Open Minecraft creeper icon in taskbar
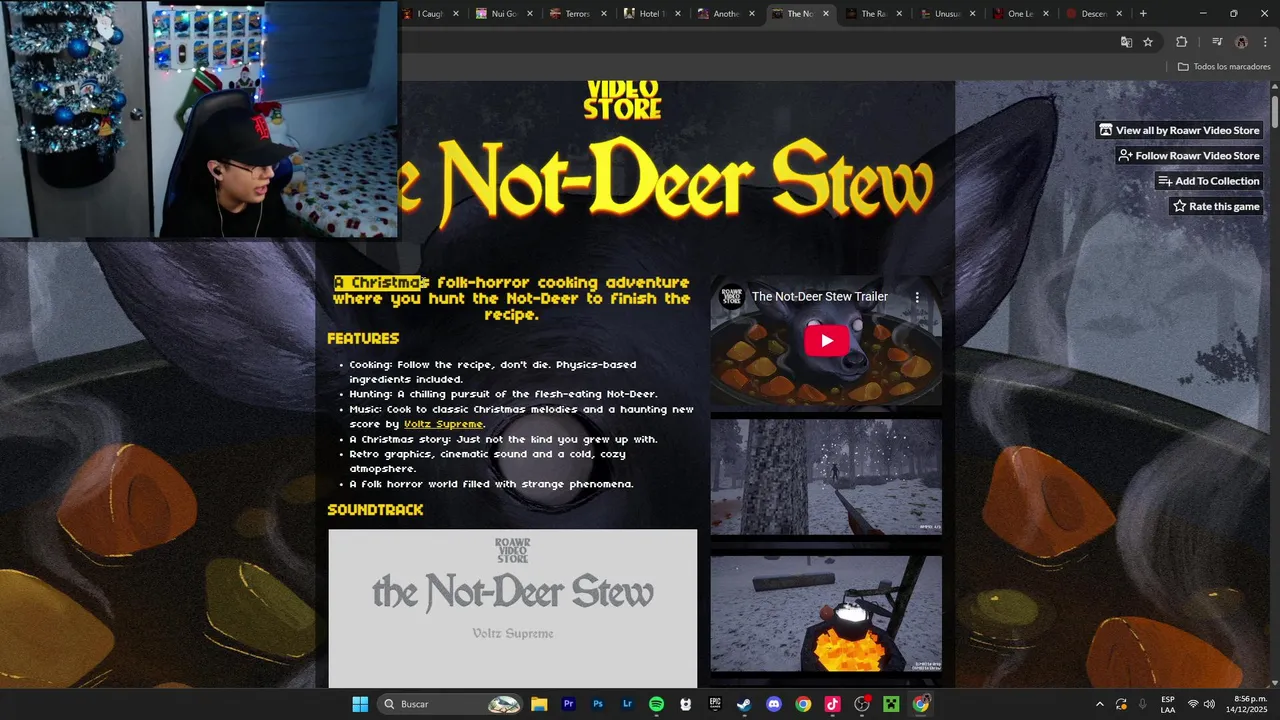Screen dimensions: 1280x720 point(891,704)
